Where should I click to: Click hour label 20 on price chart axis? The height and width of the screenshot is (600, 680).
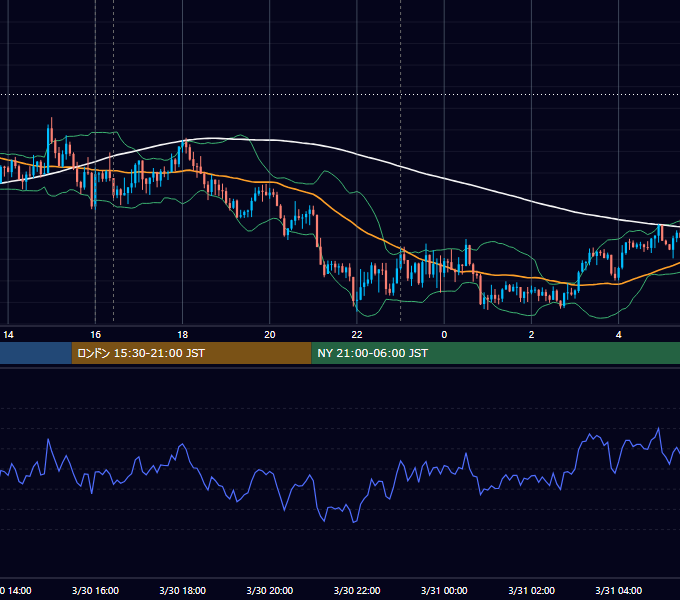coord(270,335)
